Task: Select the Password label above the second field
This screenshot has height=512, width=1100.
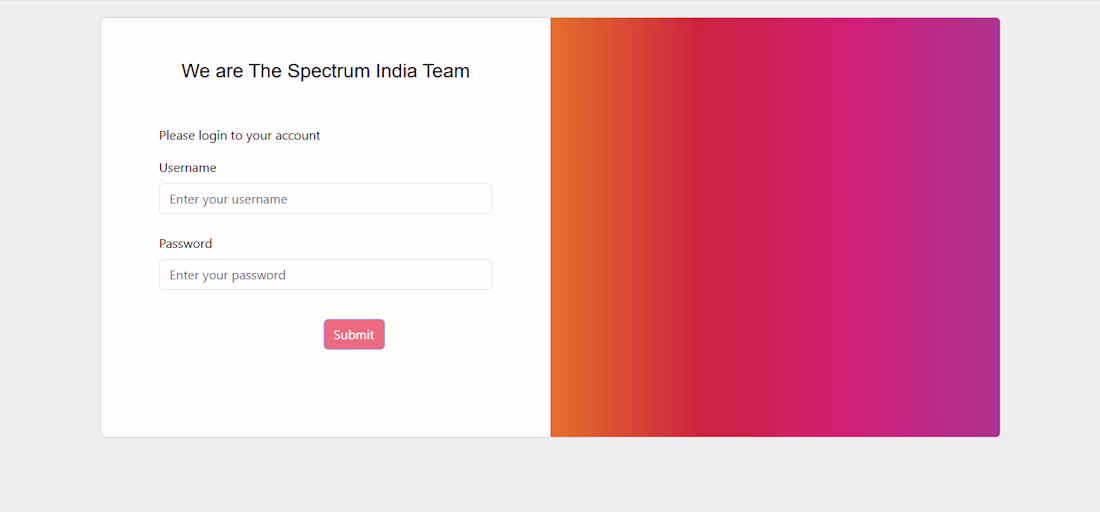Action: [x=185, y=243]
